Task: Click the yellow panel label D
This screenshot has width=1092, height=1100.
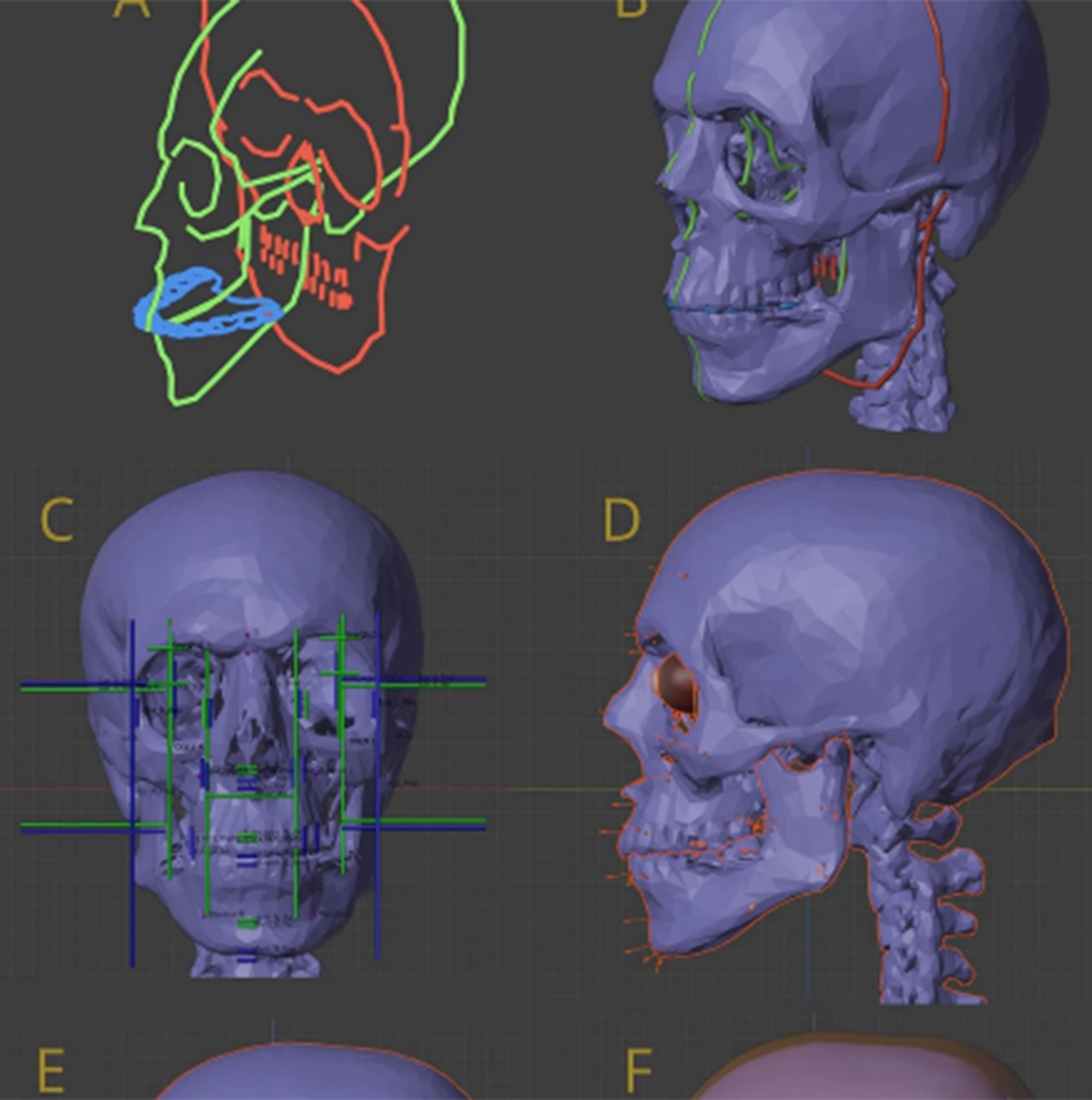Action: tap(621, 520)
